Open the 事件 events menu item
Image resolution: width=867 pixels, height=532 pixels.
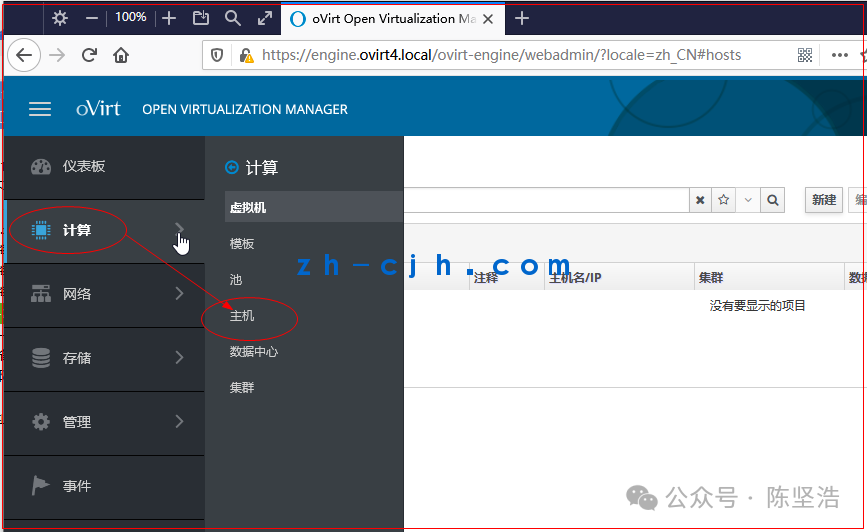(x=104, y=487)
